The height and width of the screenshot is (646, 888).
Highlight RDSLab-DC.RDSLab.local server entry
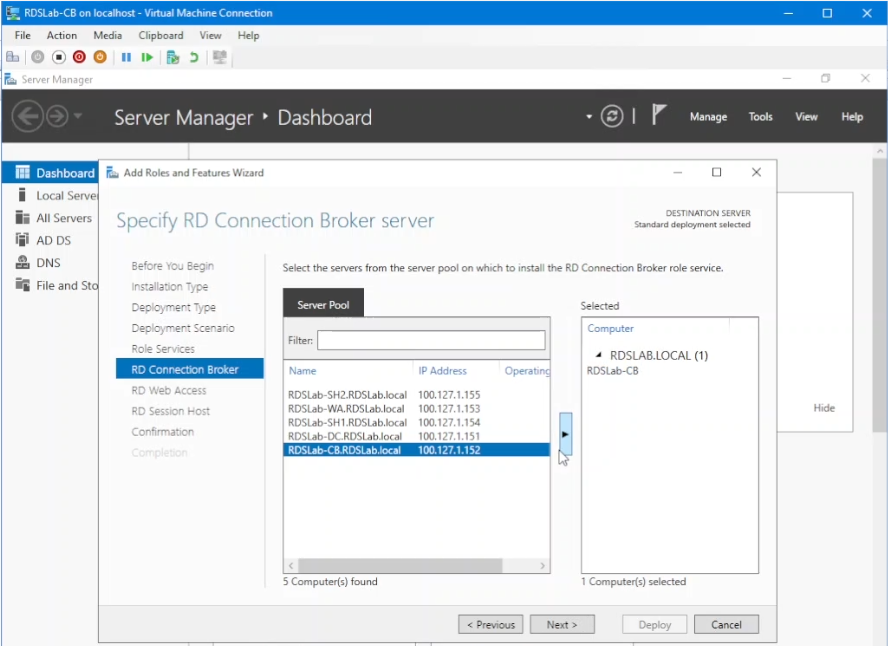346,435
